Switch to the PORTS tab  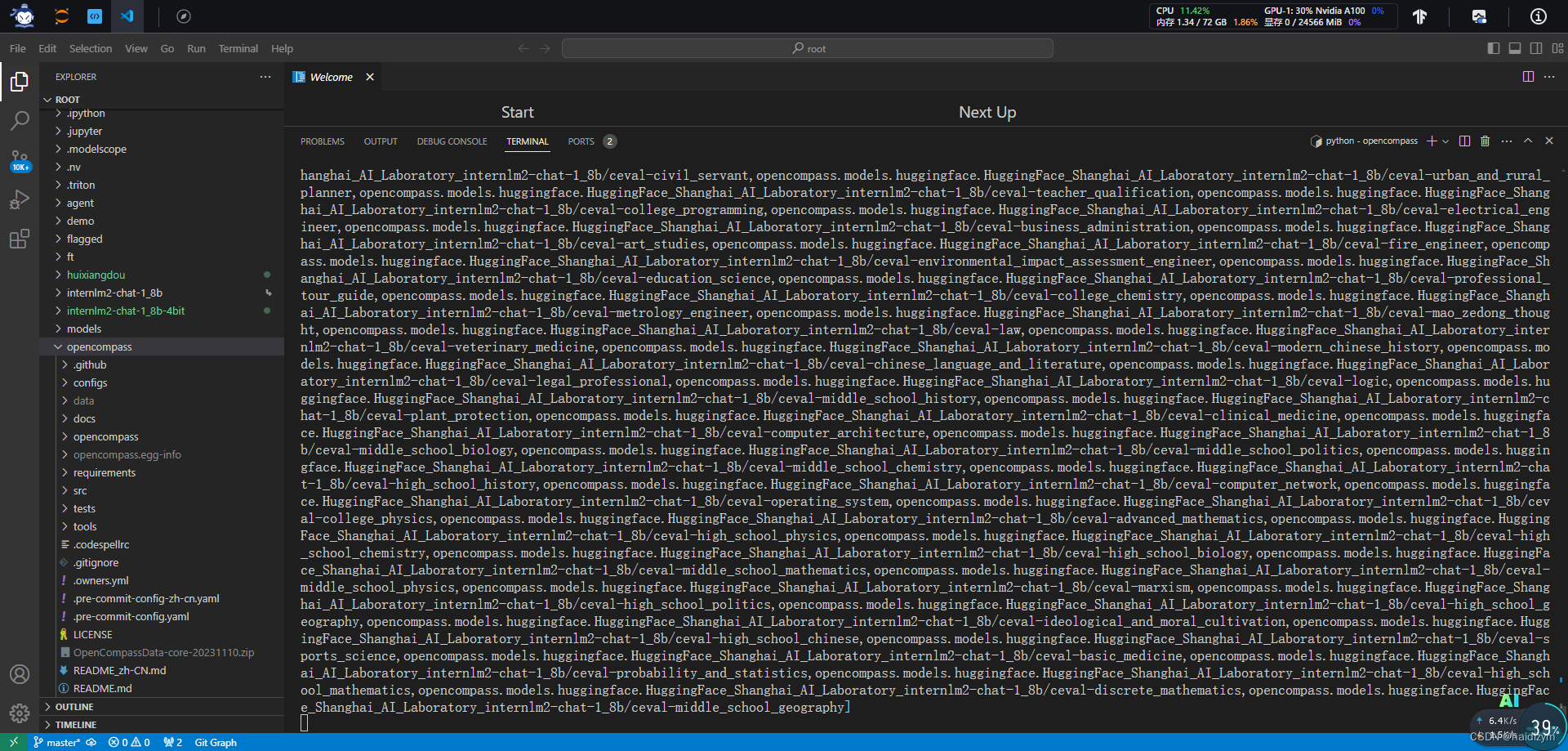point(591,141)
